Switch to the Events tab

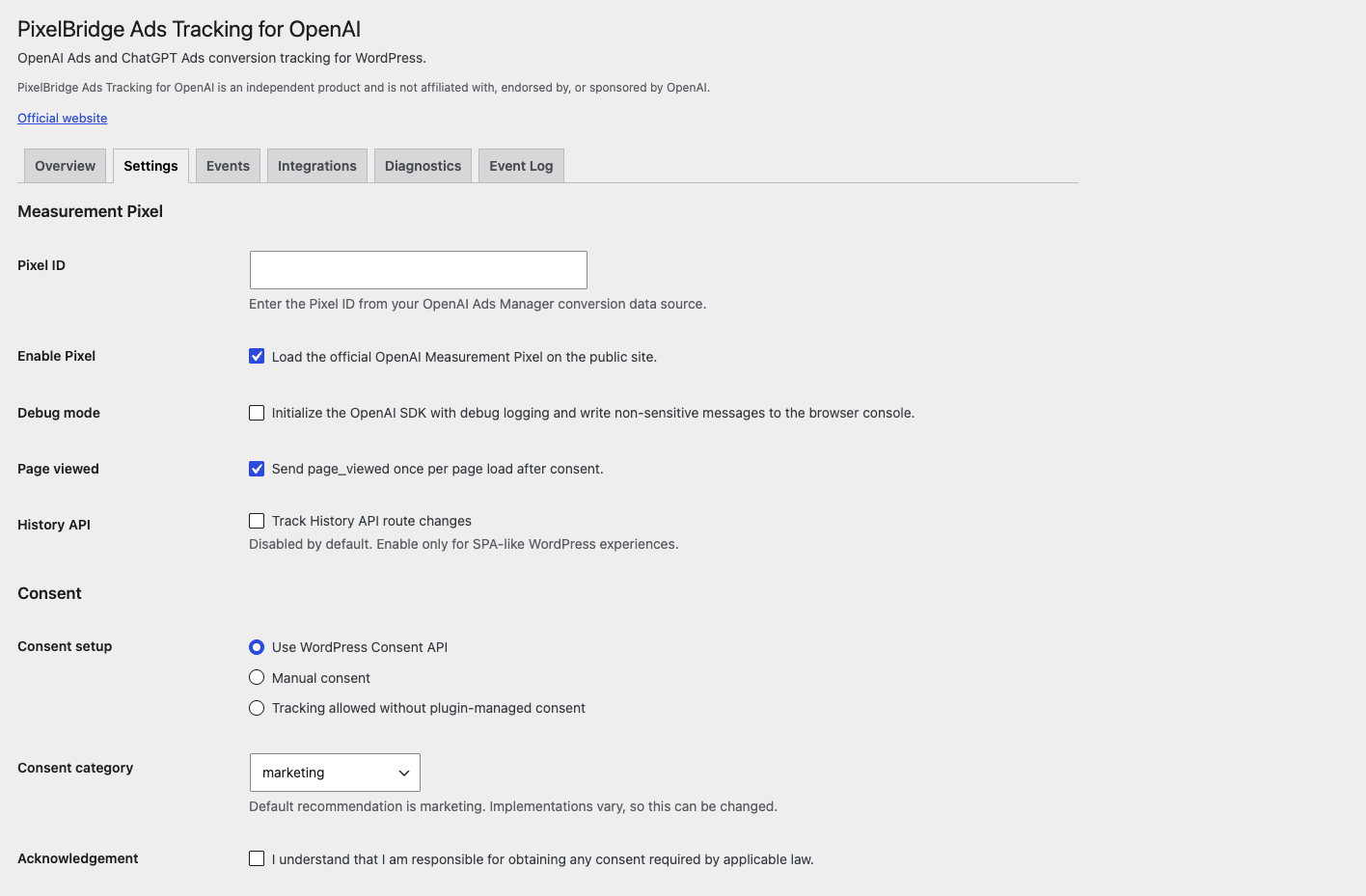[x=228, y=166]
